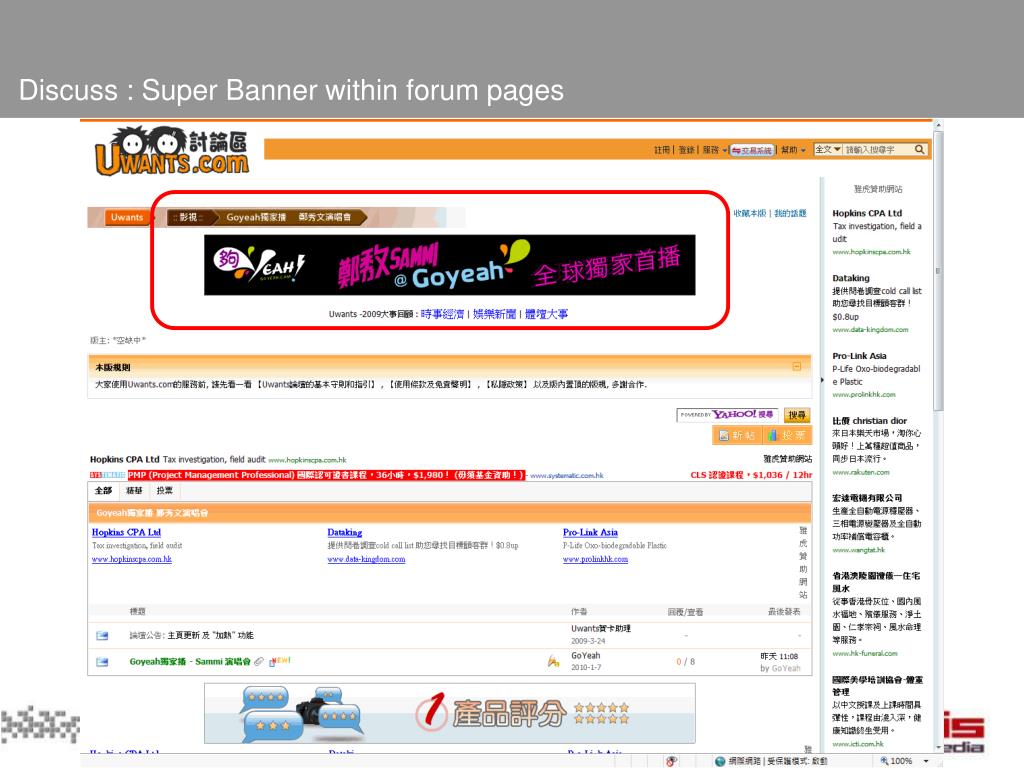Select the Goyeah獨家播 breadcrumb item
The height and width of the screenshot is (768, 1024).
256,217
